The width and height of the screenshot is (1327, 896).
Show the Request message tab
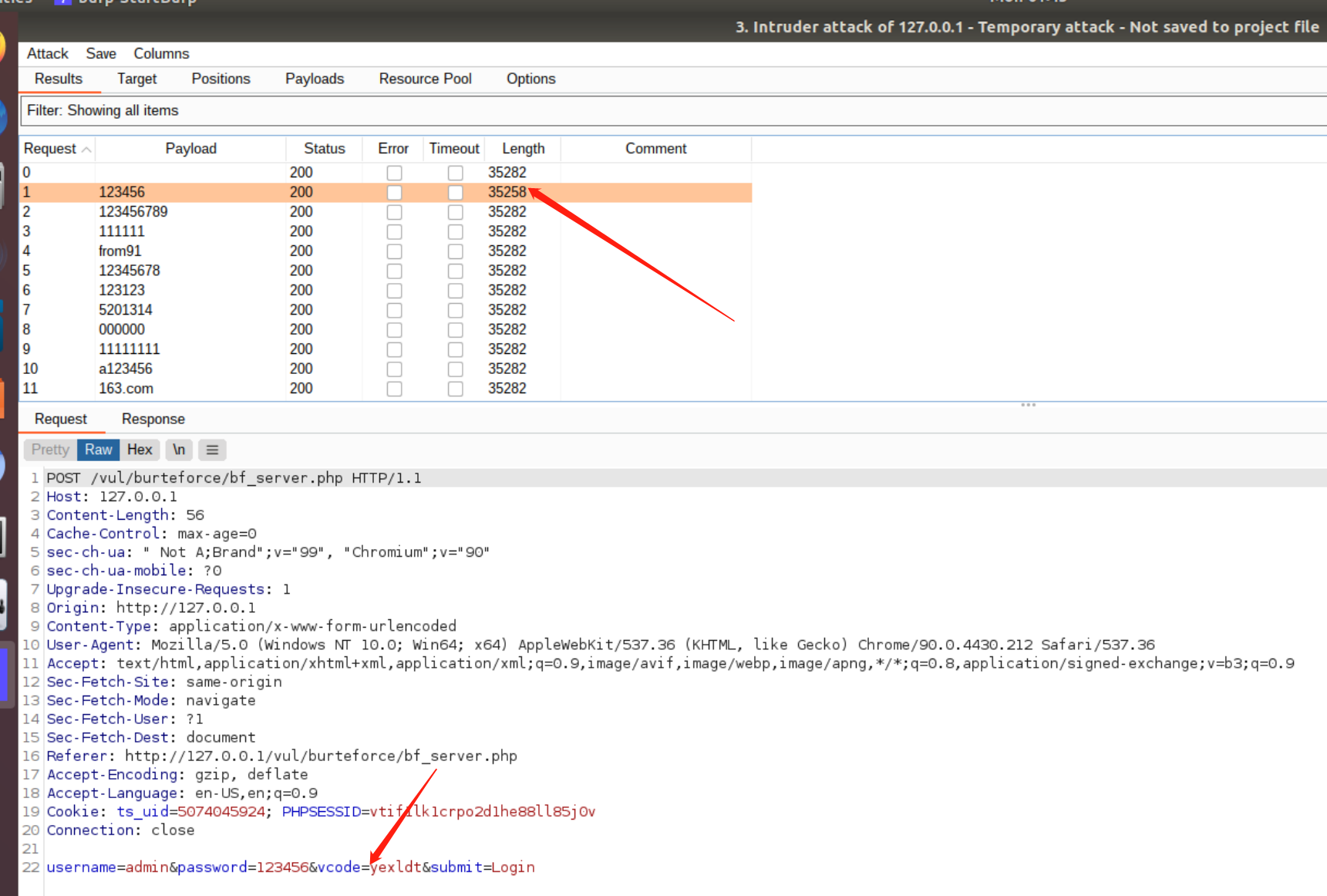tap(61, 419)
